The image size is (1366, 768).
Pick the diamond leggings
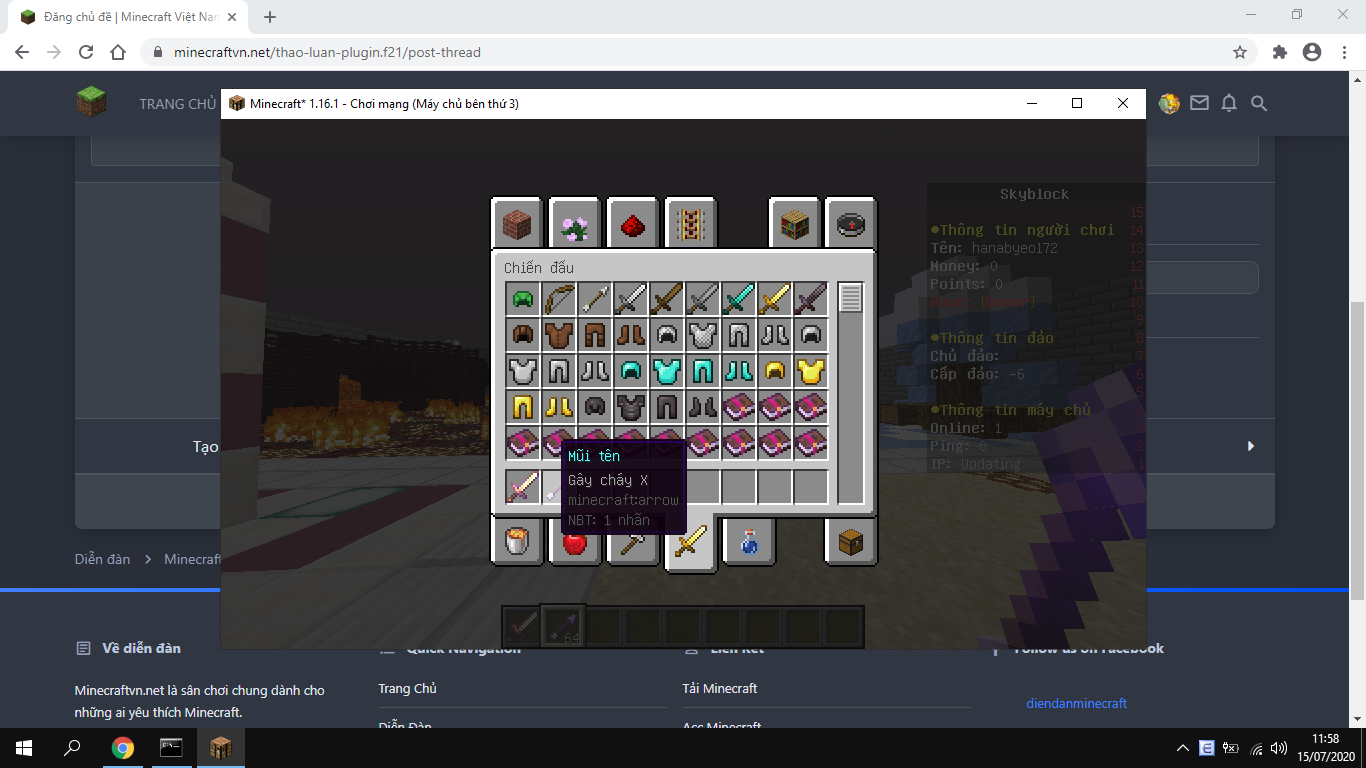click(x=703, y=371)
